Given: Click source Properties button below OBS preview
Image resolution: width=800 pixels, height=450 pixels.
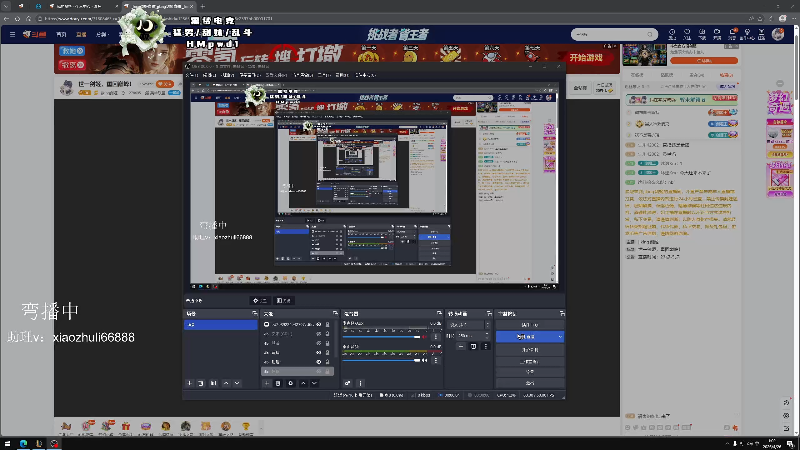Looking at the screenshot, I should tap(260, 301).
